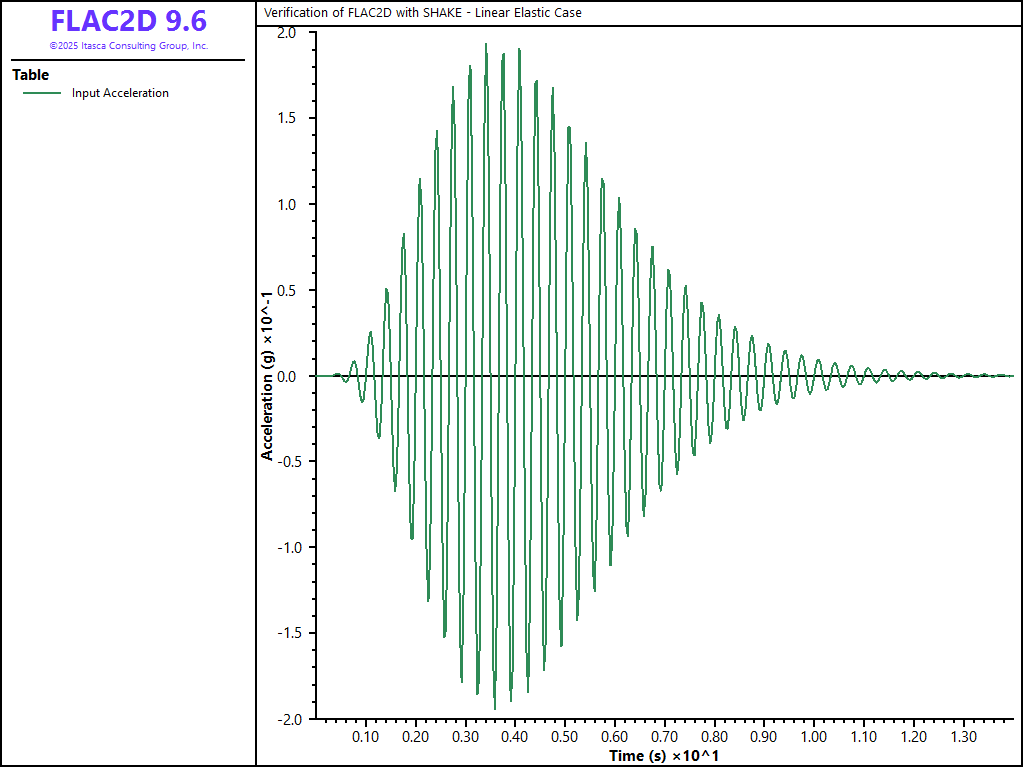Screen dimensions: 1024x768
Task: Click the FLAC2D 9.6 logo title
Action: click(x=128, y=22)
